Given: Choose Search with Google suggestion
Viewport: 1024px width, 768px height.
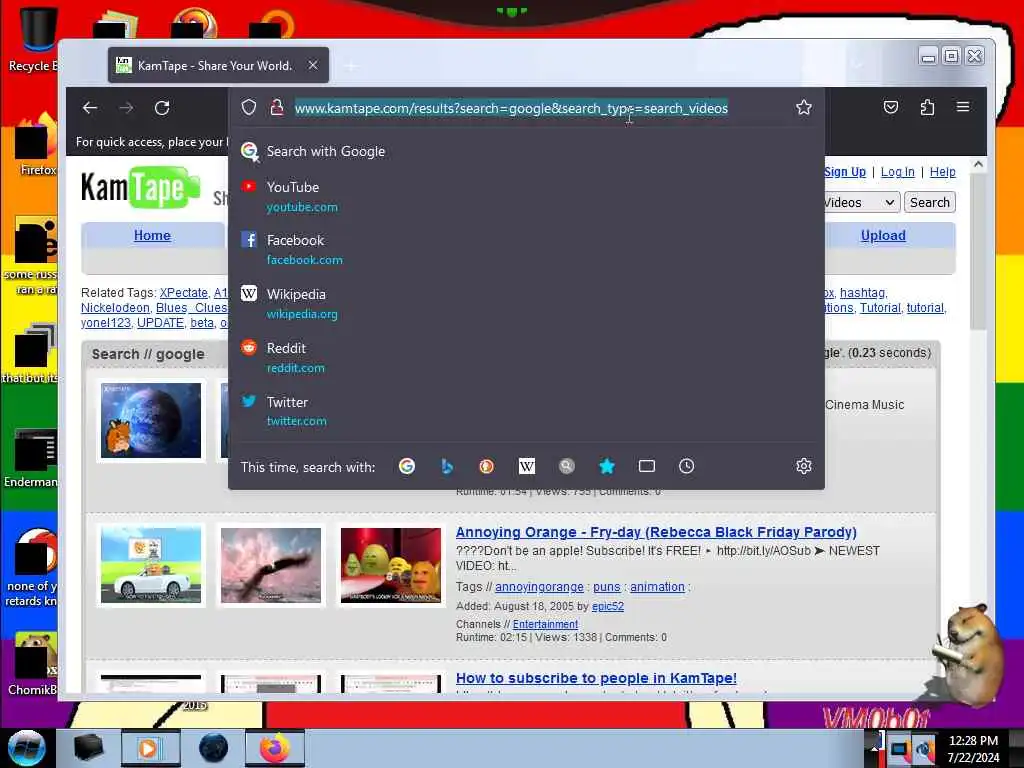Looking at the screenshot, I should pyautogui.click(x=526, y=152).
